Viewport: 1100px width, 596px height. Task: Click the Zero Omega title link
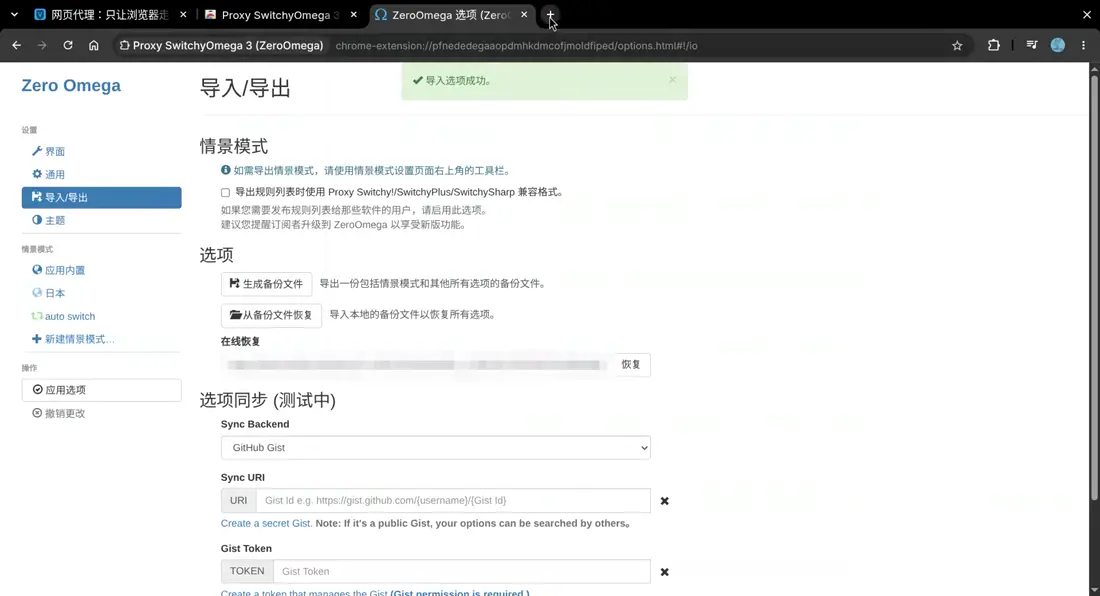(71, 86)
